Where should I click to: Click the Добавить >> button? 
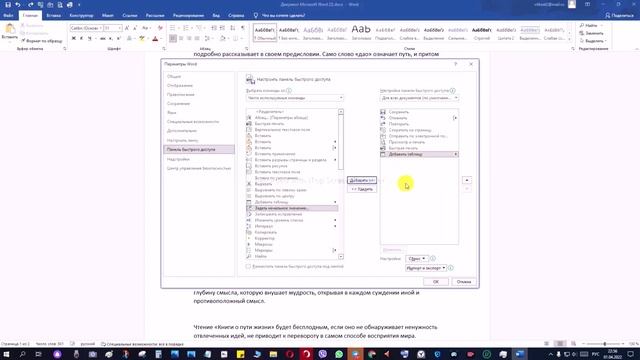(362, 180)
